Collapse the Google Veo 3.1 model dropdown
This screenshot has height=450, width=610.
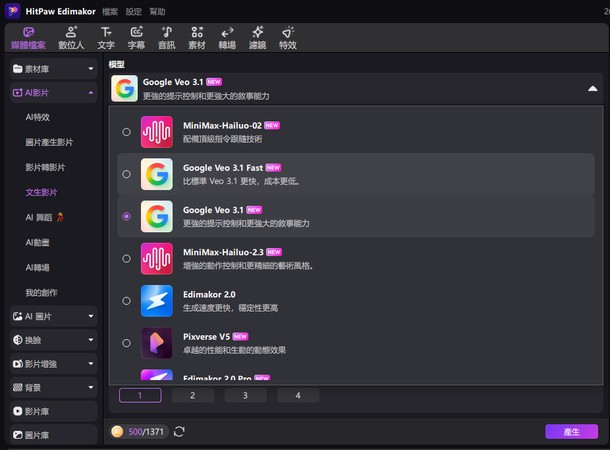point(592,89)
